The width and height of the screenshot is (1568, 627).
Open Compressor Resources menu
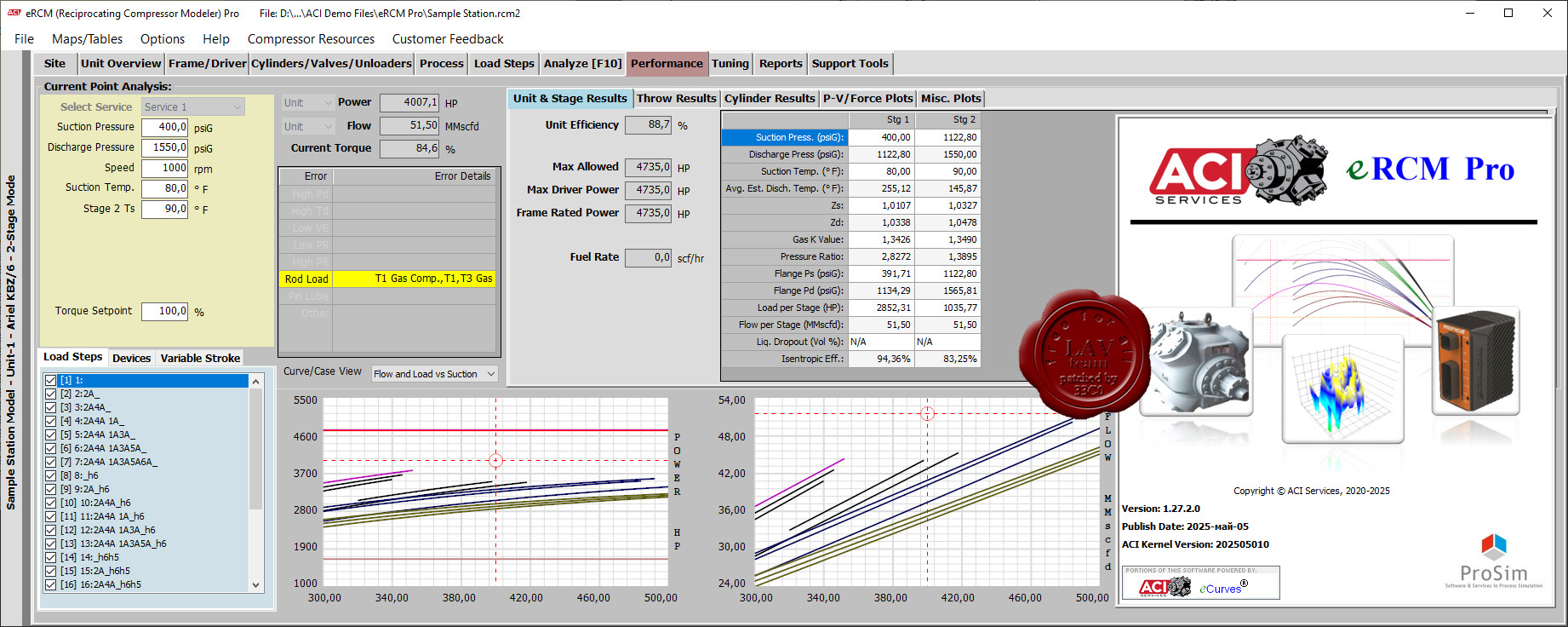point(311,39)
